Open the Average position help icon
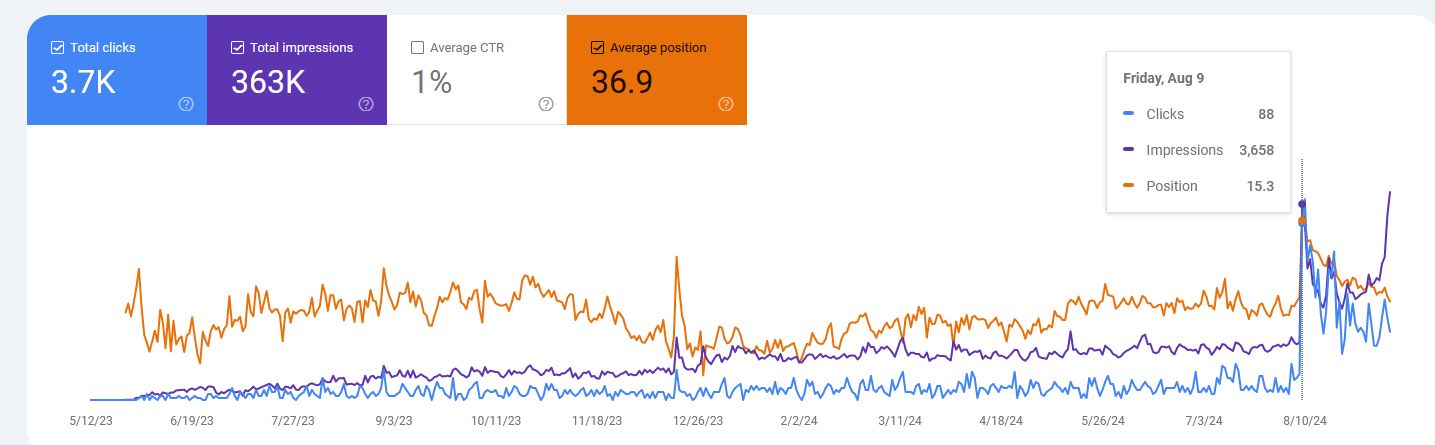The width and height of the screenshot is (1435, 445). [726, 104]
